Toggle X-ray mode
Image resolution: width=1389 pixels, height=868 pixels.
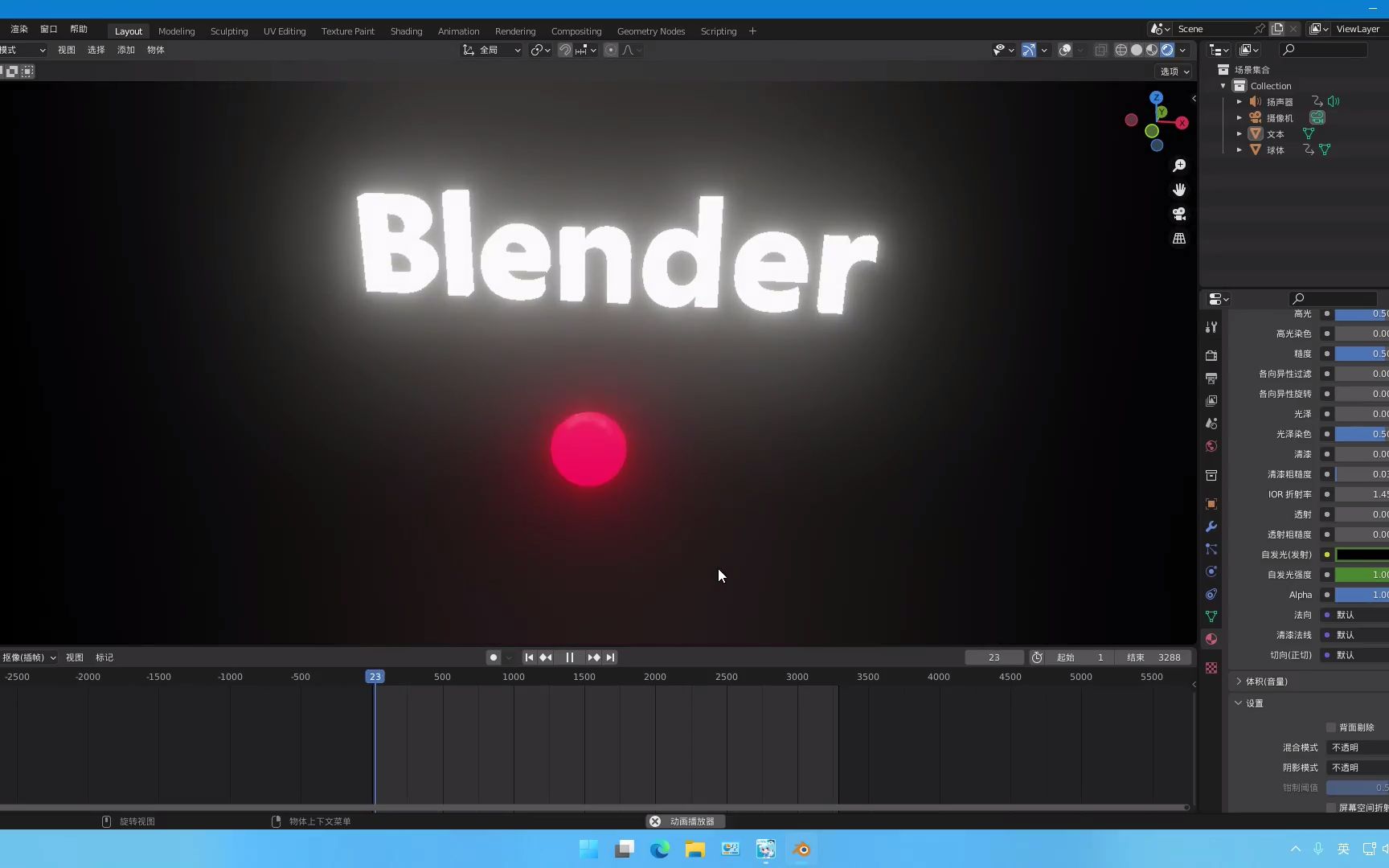point(1100,50)
